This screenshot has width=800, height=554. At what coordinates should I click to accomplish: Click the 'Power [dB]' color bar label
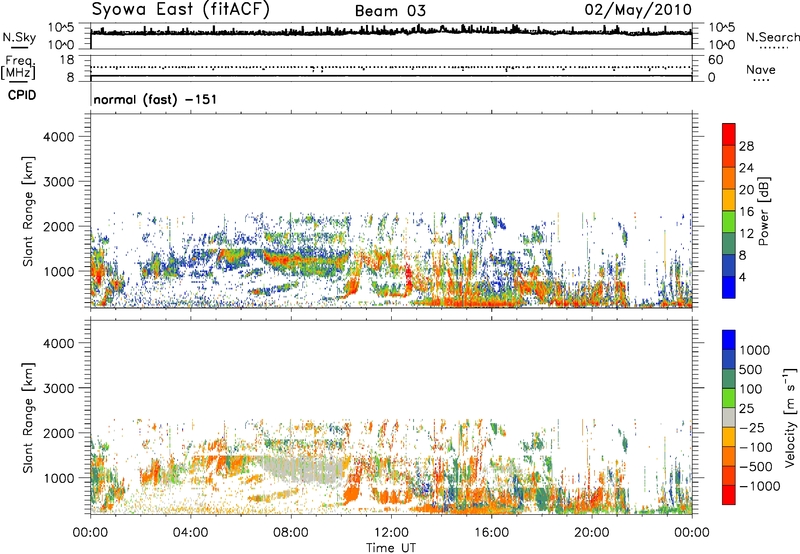[x=763, y=211]
